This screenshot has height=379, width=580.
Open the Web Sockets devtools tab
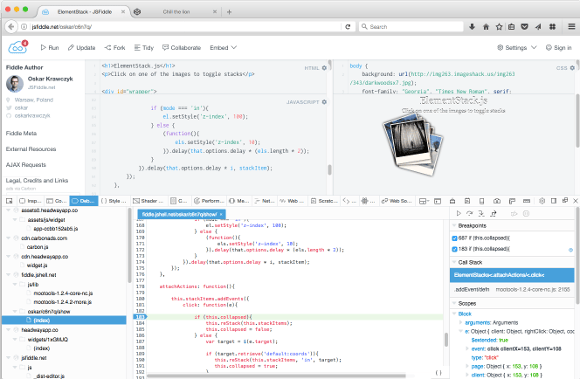pyautogui.click(x=397, y=201)
